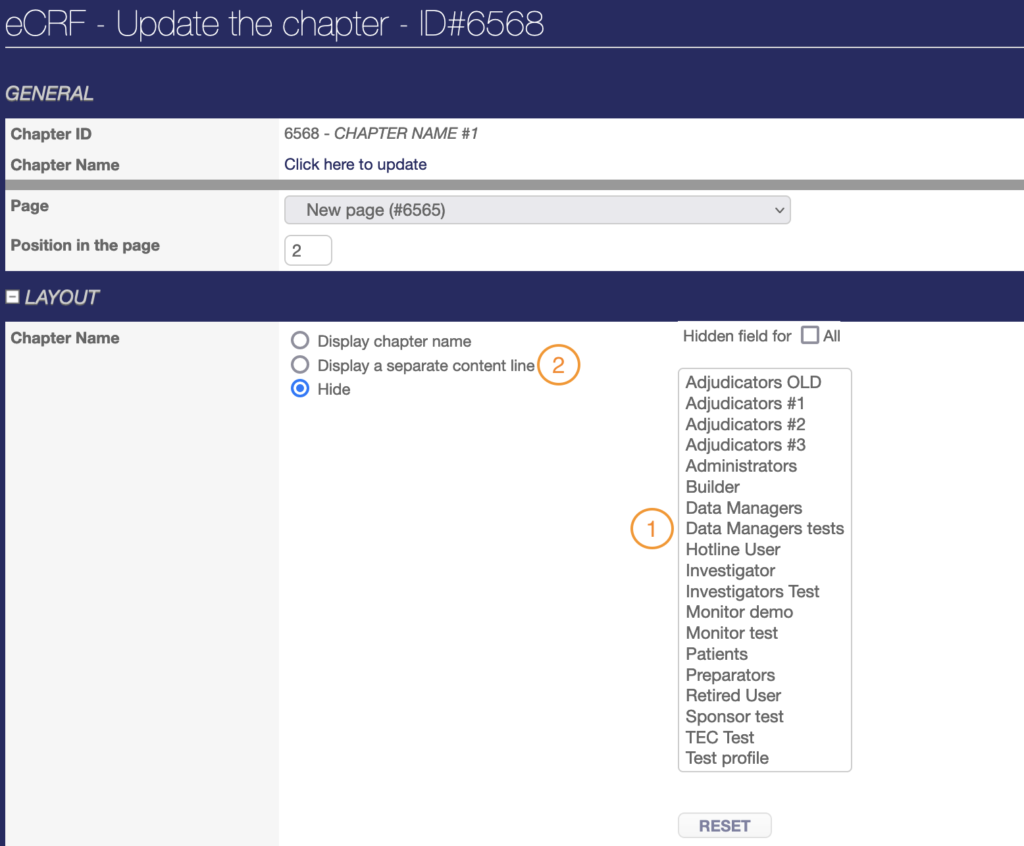Choose Display a separate content line option
1024x846 pixels.
pyautogui.click(x=300, y=365)
